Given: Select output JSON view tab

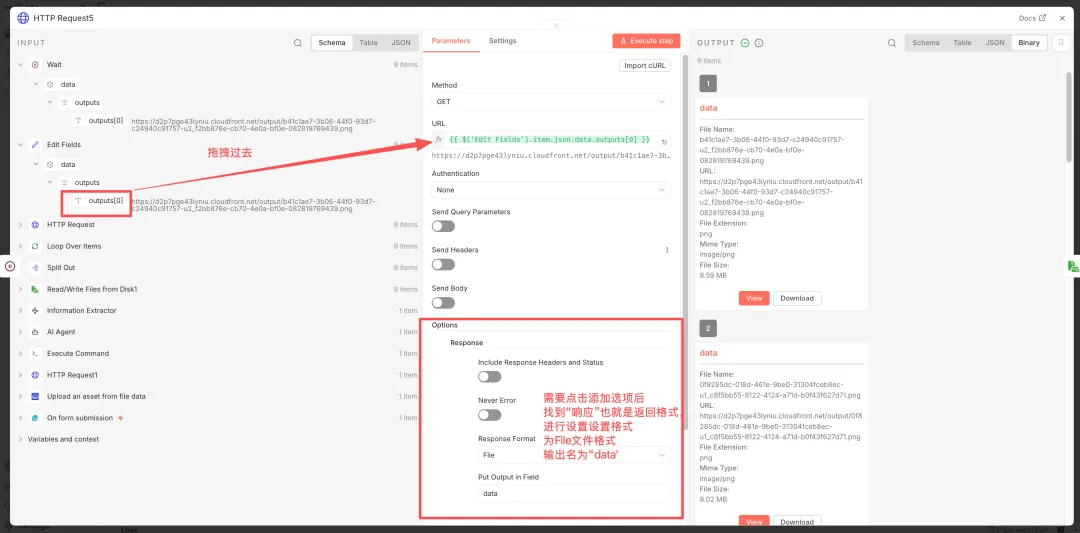Looking at the screenshot, I should click(x=995, y=43).
